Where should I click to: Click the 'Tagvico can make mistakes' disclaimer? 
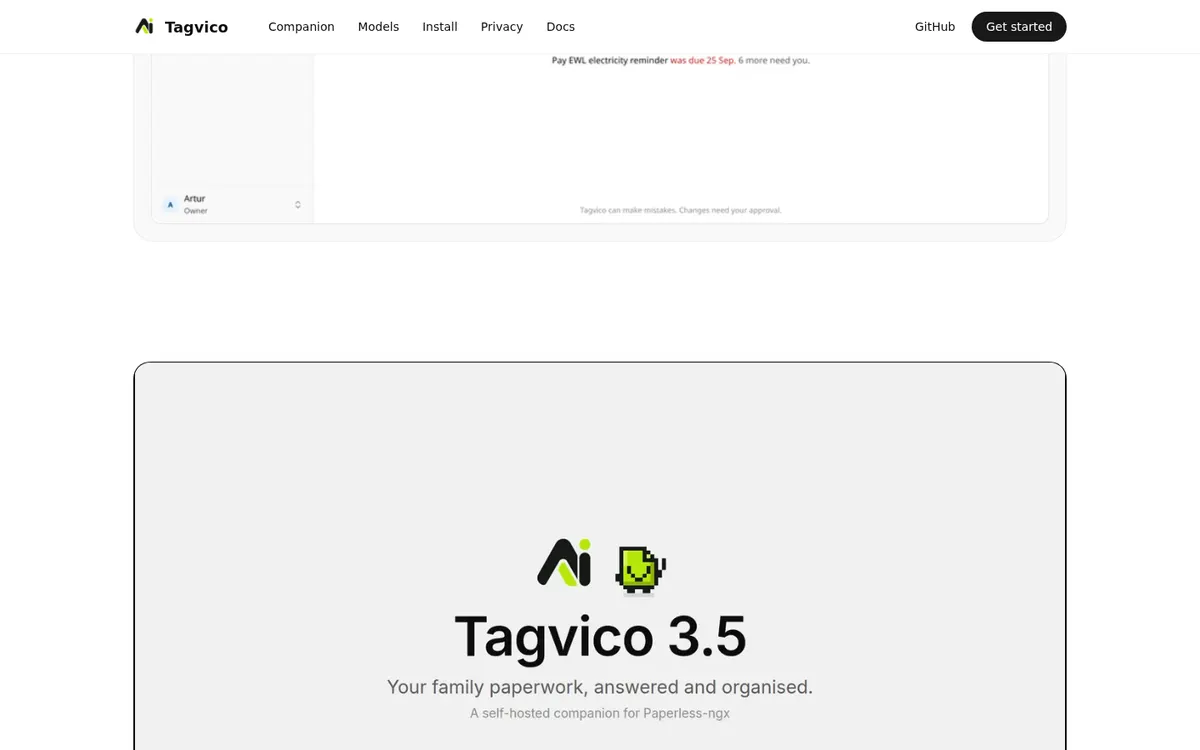click(680, 210)
